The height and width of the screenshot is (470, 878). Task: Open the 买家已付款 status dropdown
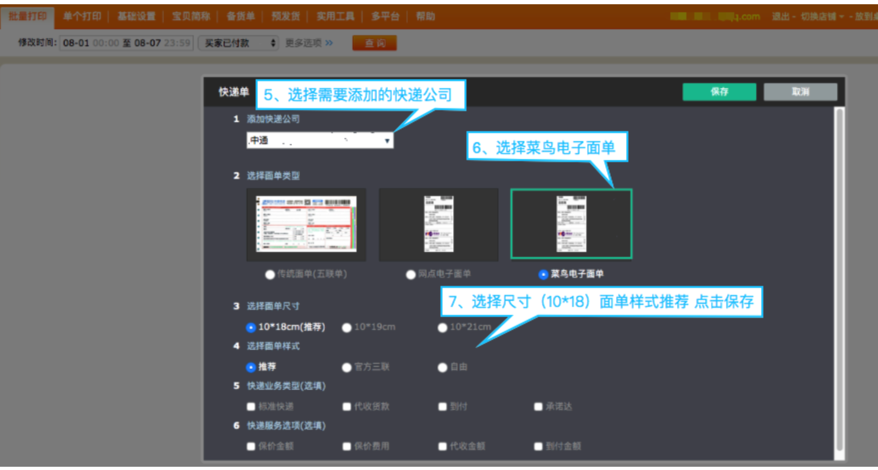238,43
